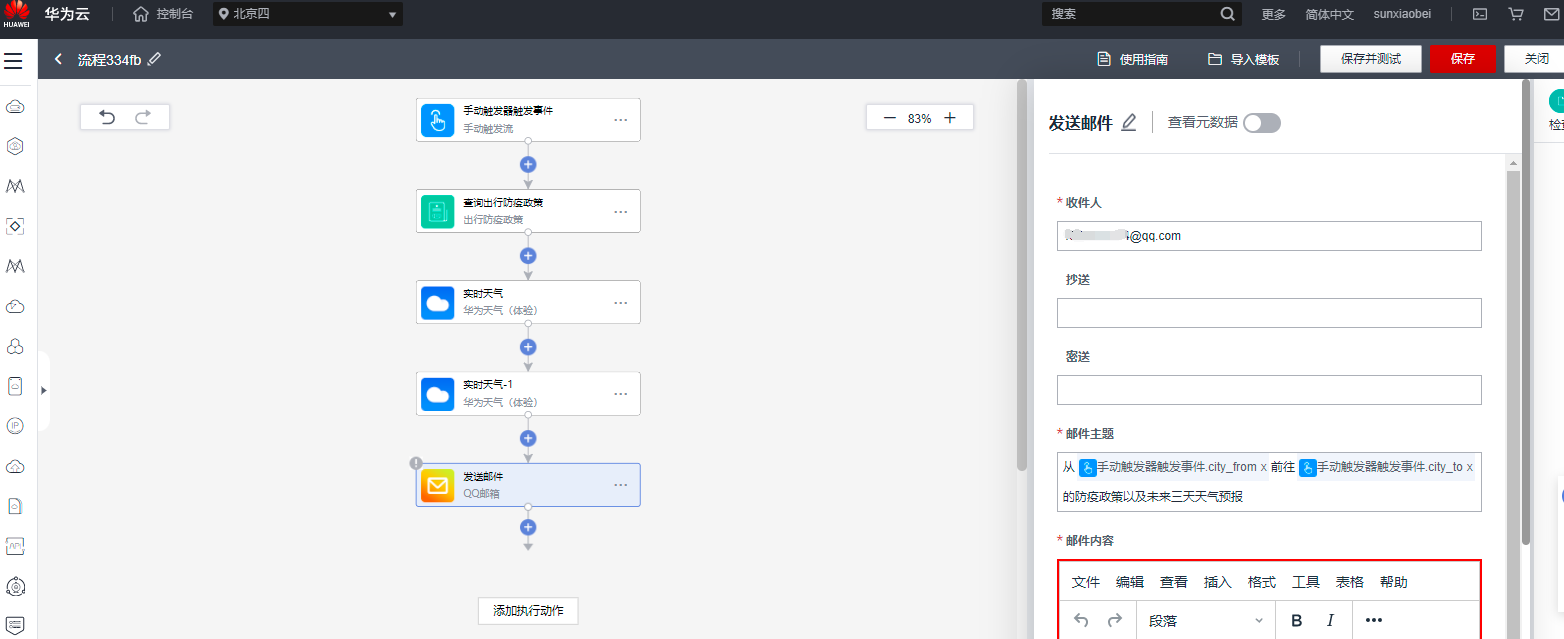1564x639 pixels.
Task: Open more options for 查询出行防疫政策 node
Action: point(621,211)
